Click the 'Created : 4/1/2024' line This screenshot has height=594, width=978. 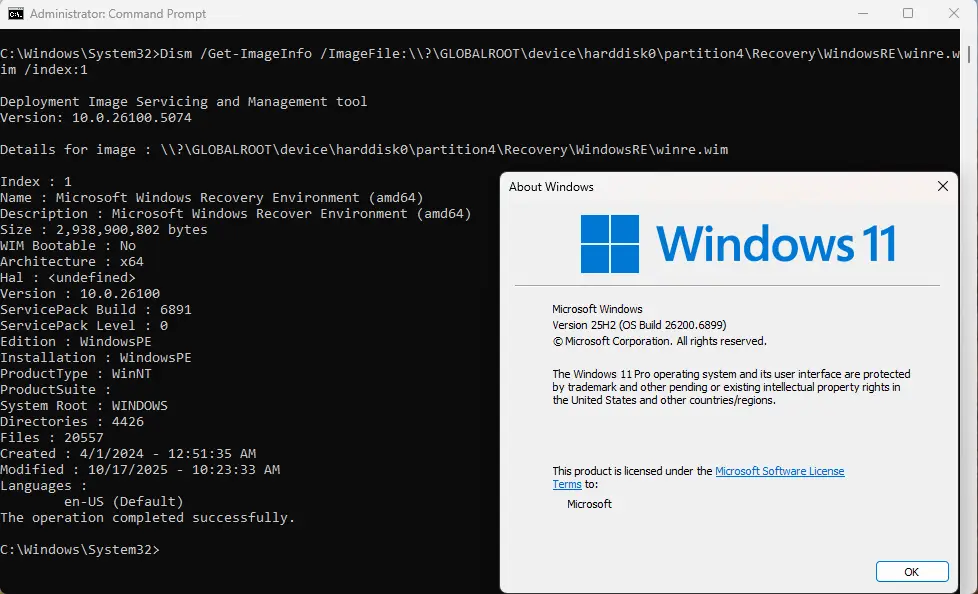[128, 454]
